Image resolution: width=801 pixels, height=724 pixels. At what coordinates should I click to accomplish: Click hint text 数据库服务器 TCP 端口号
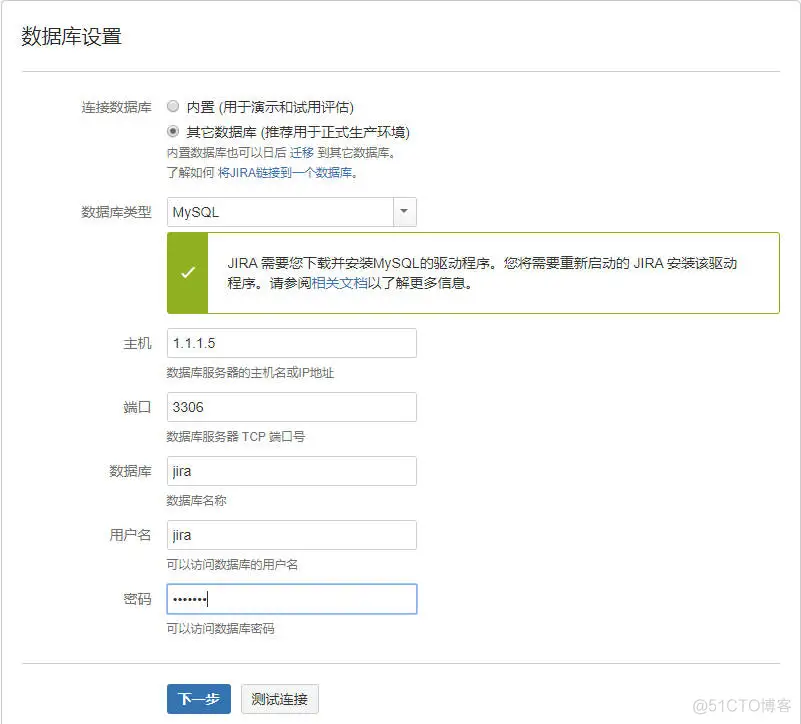pyautogui.click(x=236, y=437)
